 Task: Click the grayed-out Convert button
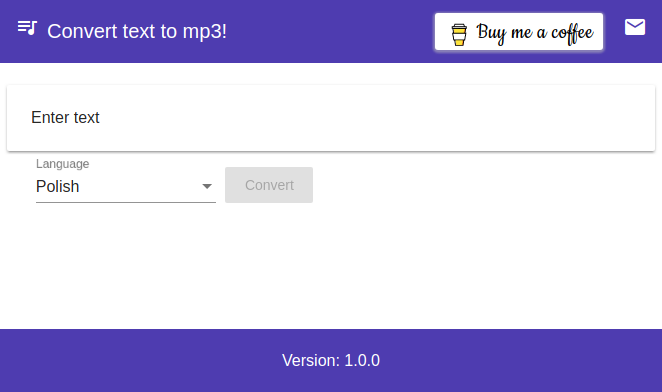tap(269, 185)
